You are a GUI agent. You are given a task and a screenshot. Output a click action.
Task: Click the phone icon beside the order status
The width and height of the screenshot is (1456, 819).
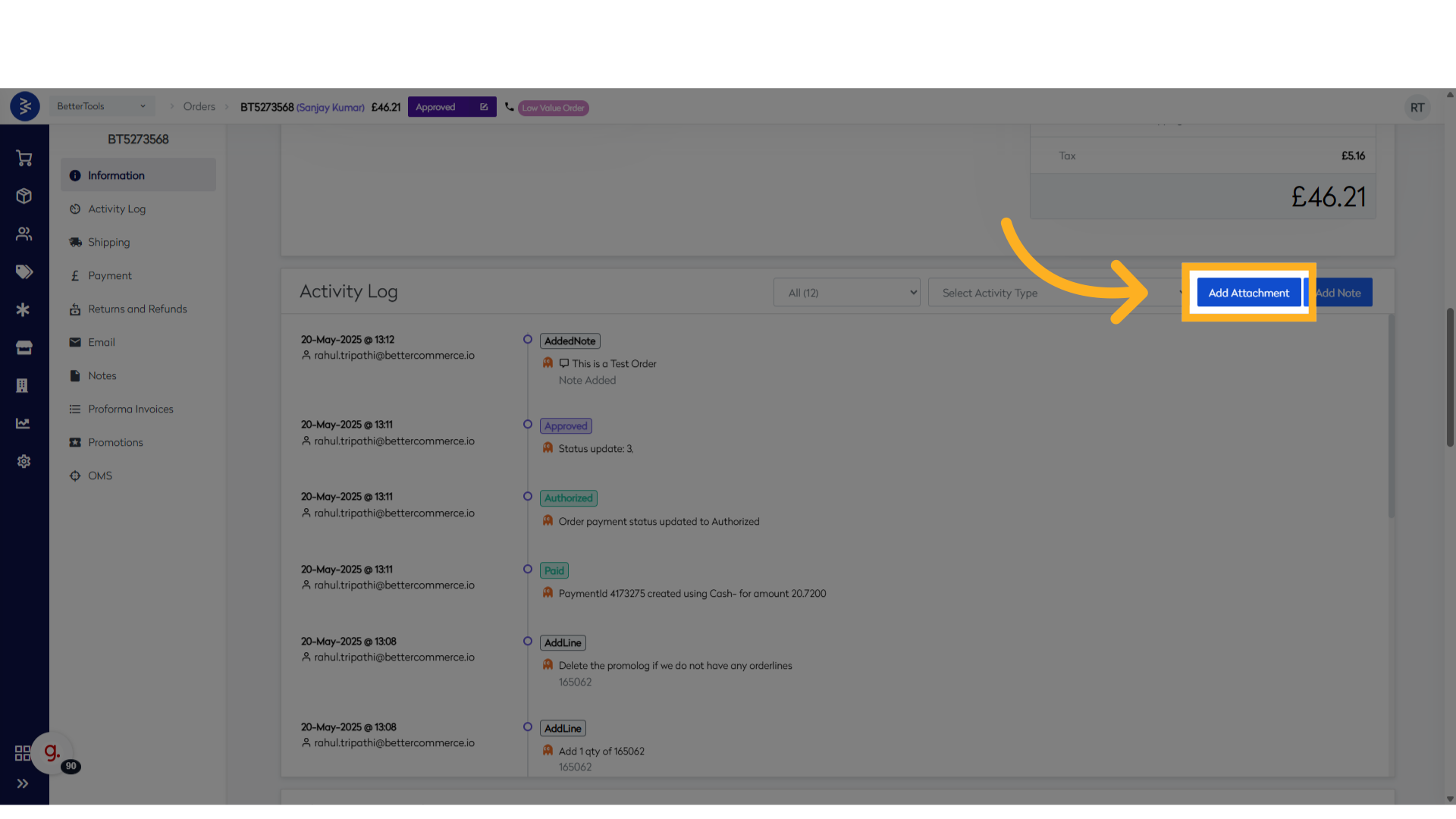(x=509, y=107)
